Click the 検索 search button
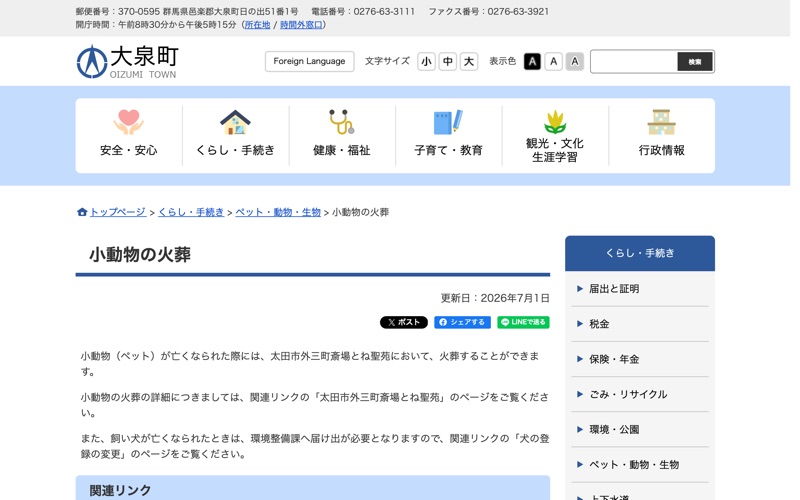Screen dimensions: 800x500 coord(695,62)
